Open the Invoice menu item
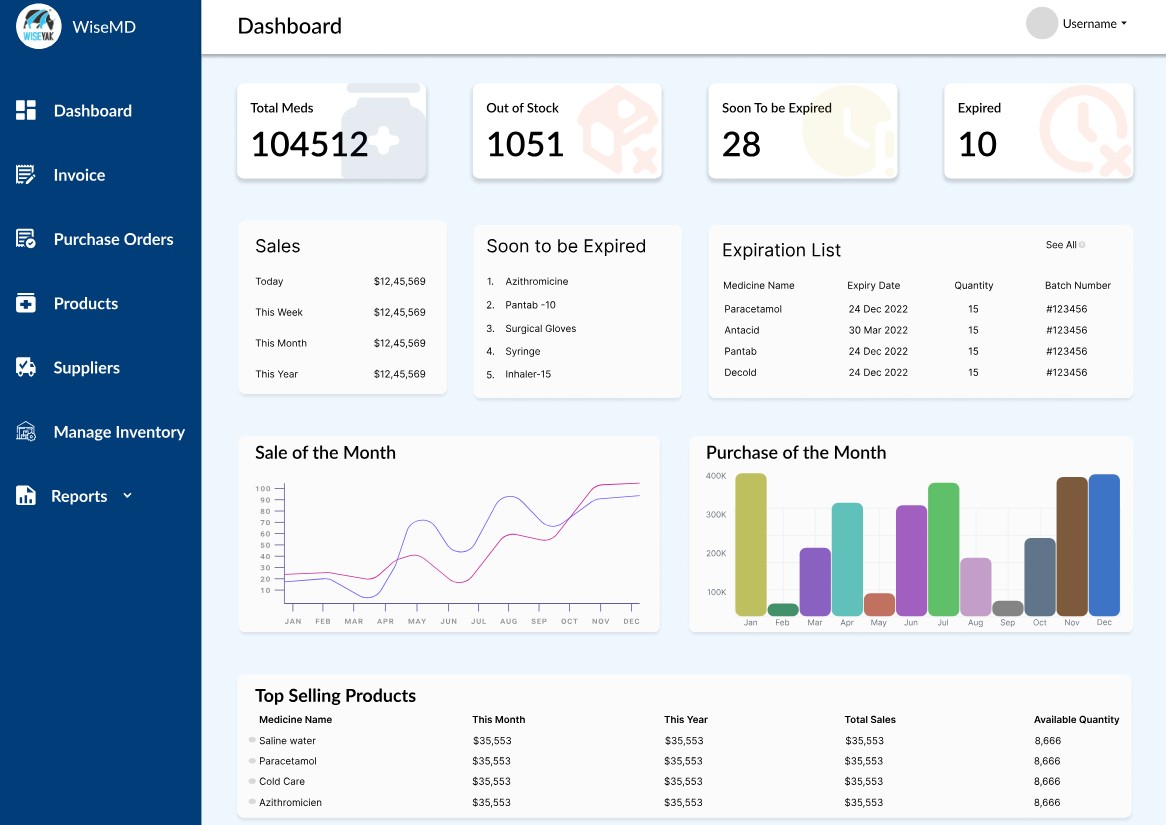 point(79,175)
